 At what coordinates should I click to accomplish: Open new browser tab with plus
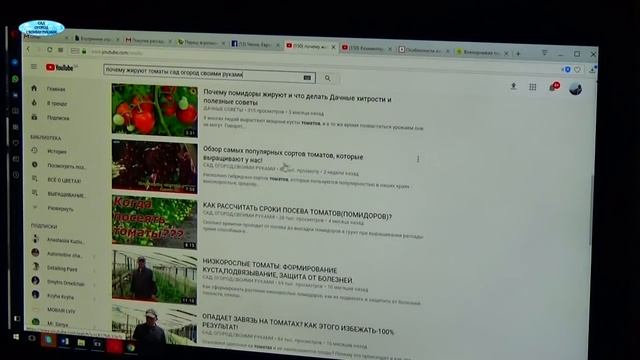click(x=518, y=53)
